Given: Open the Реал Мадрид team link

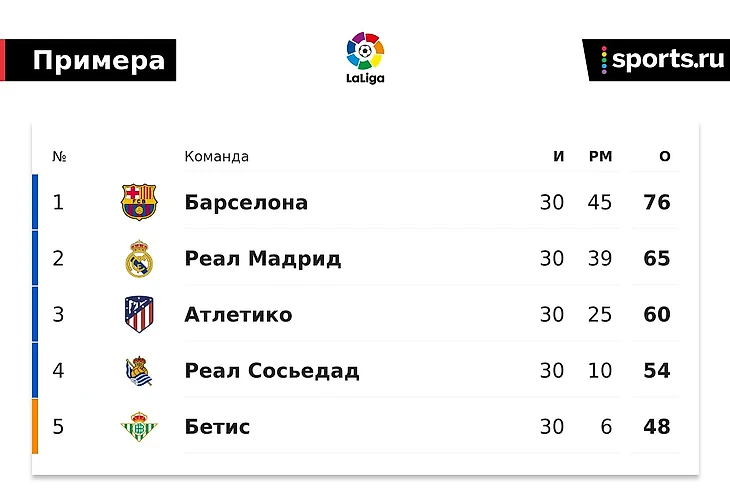Looking at the screenshot, I should click(x=263, y=259).
